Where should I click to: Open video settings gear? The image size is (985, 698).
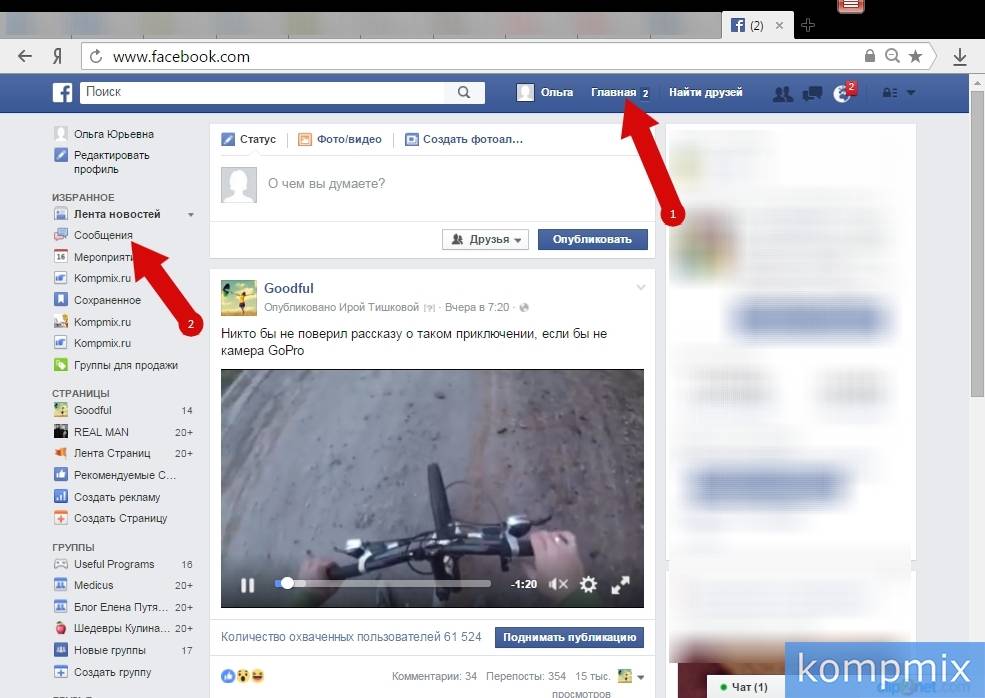pos(588,584)
